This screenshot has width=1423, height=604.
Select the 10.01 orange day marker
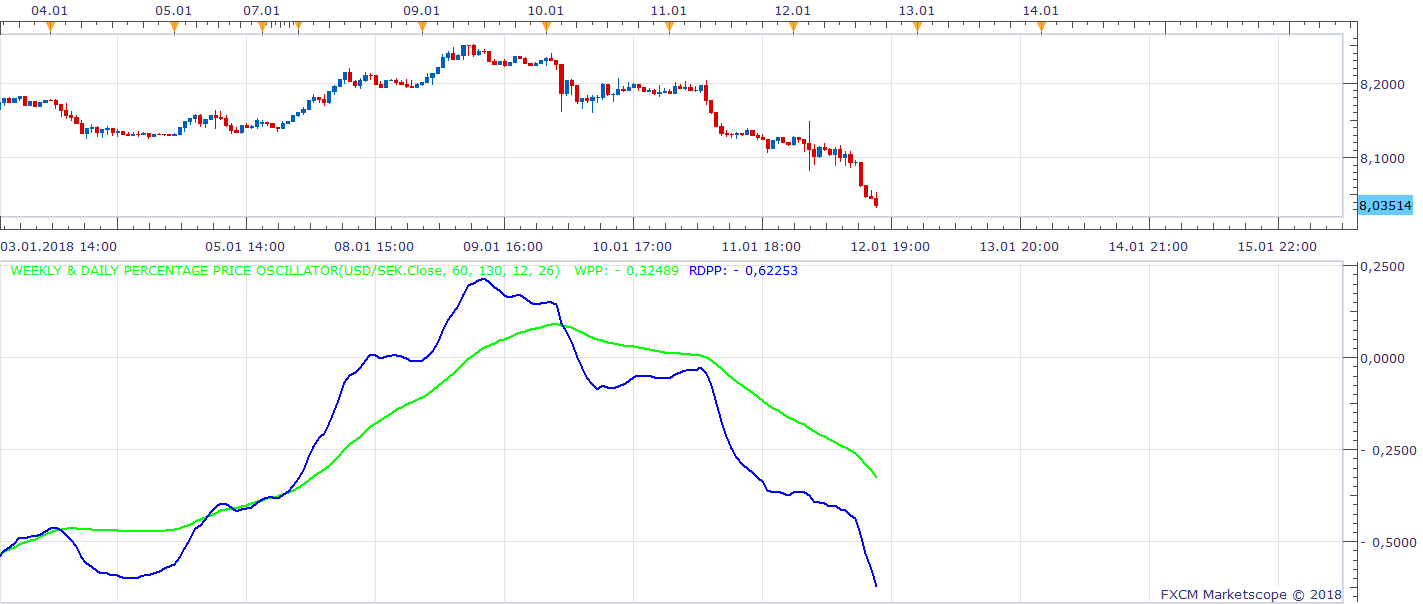pos(546,27)
